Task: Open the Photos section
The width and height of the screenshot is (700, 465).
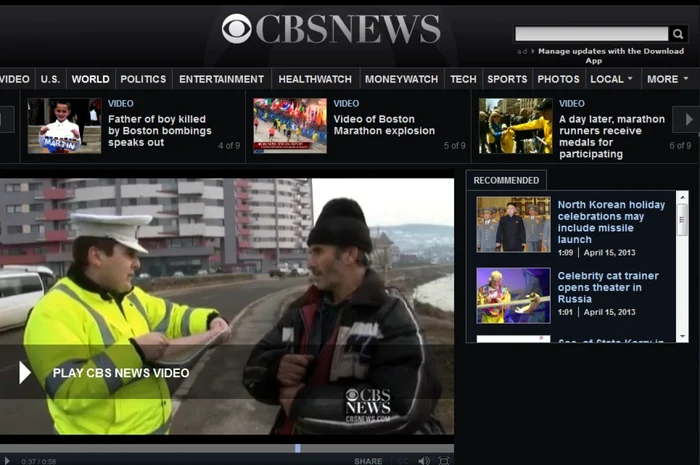Action: (x=558, y=79)
